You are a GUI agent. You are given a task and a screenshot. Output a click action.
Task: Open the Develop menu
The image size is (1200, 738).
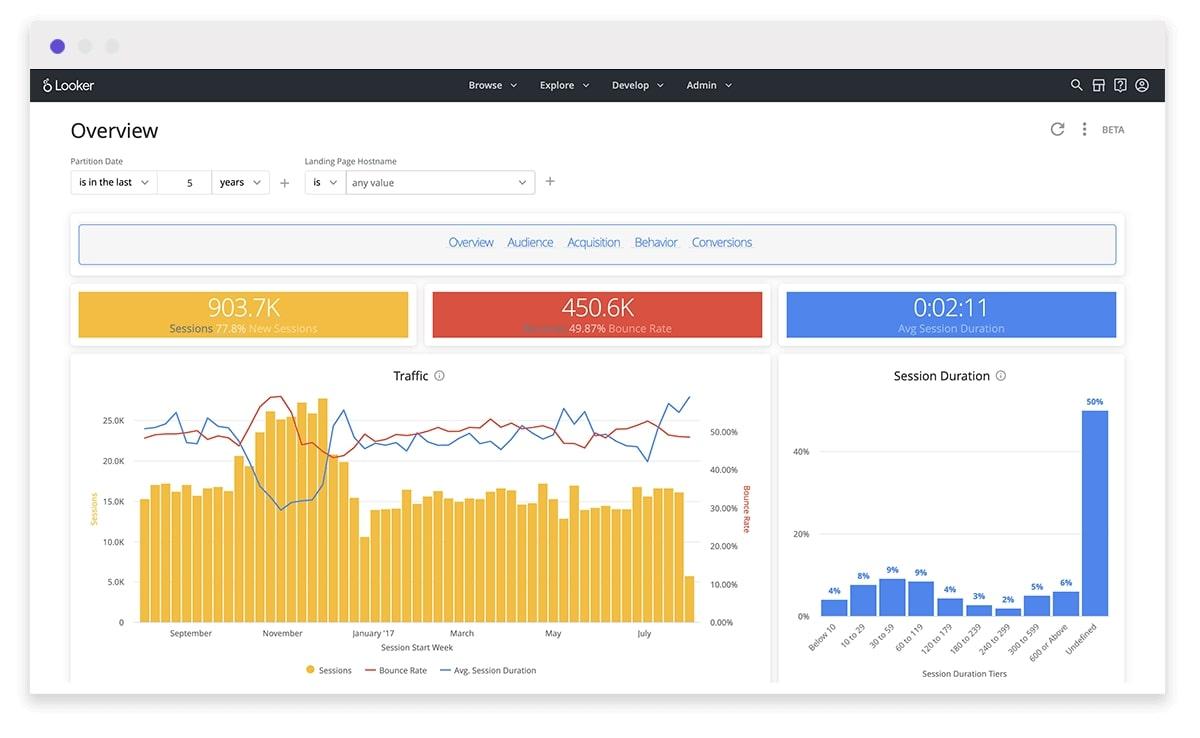click(x=638, y=85)
